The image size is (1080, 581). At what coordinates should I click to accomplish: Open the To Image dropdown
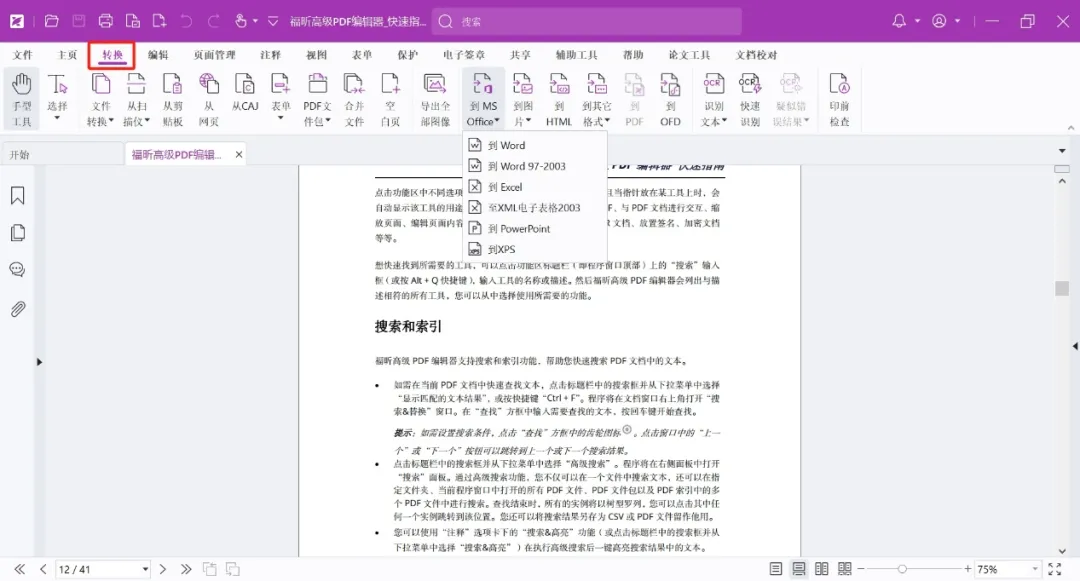[523, 100]
